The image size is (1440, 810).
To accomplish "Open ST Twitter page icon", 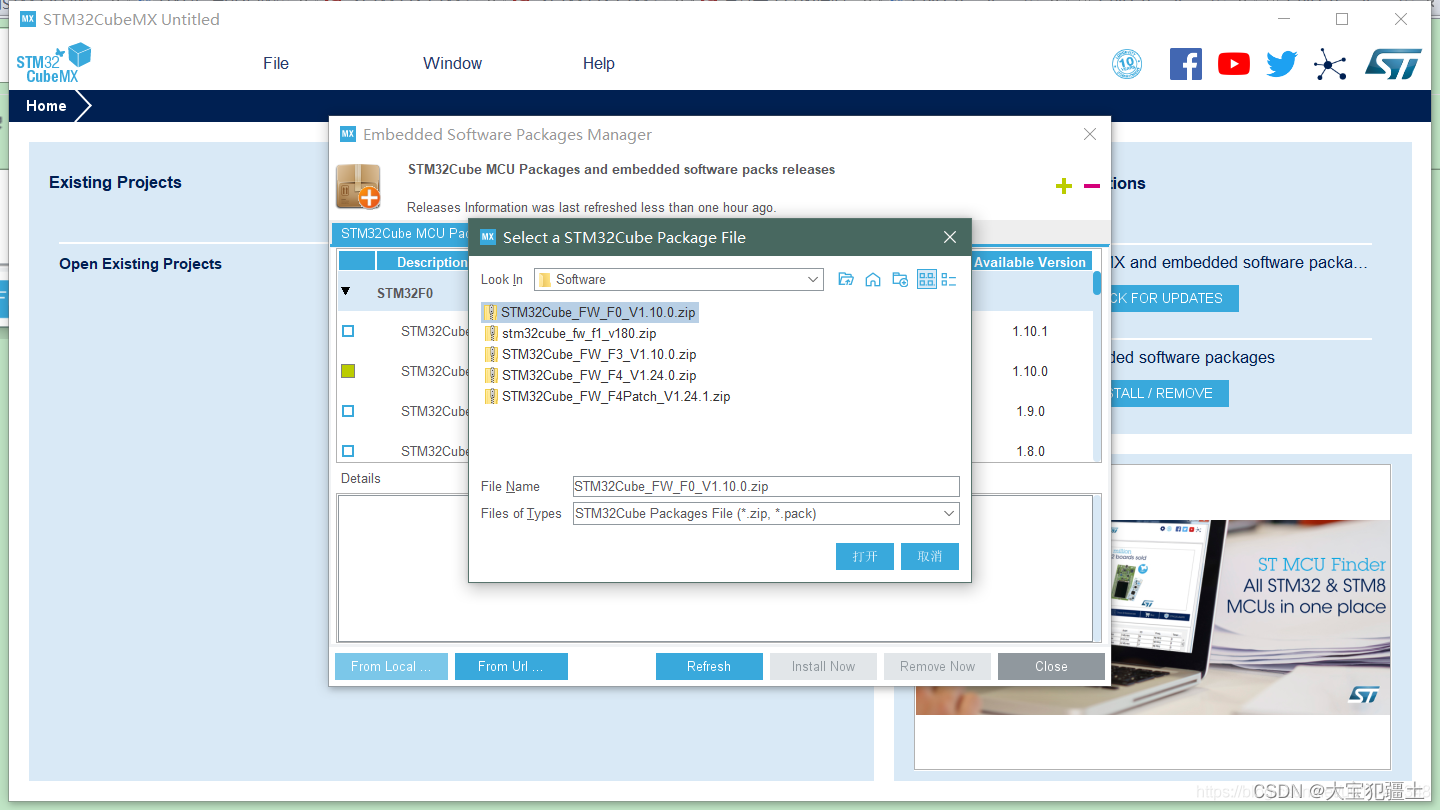I will click(1282, 64).
